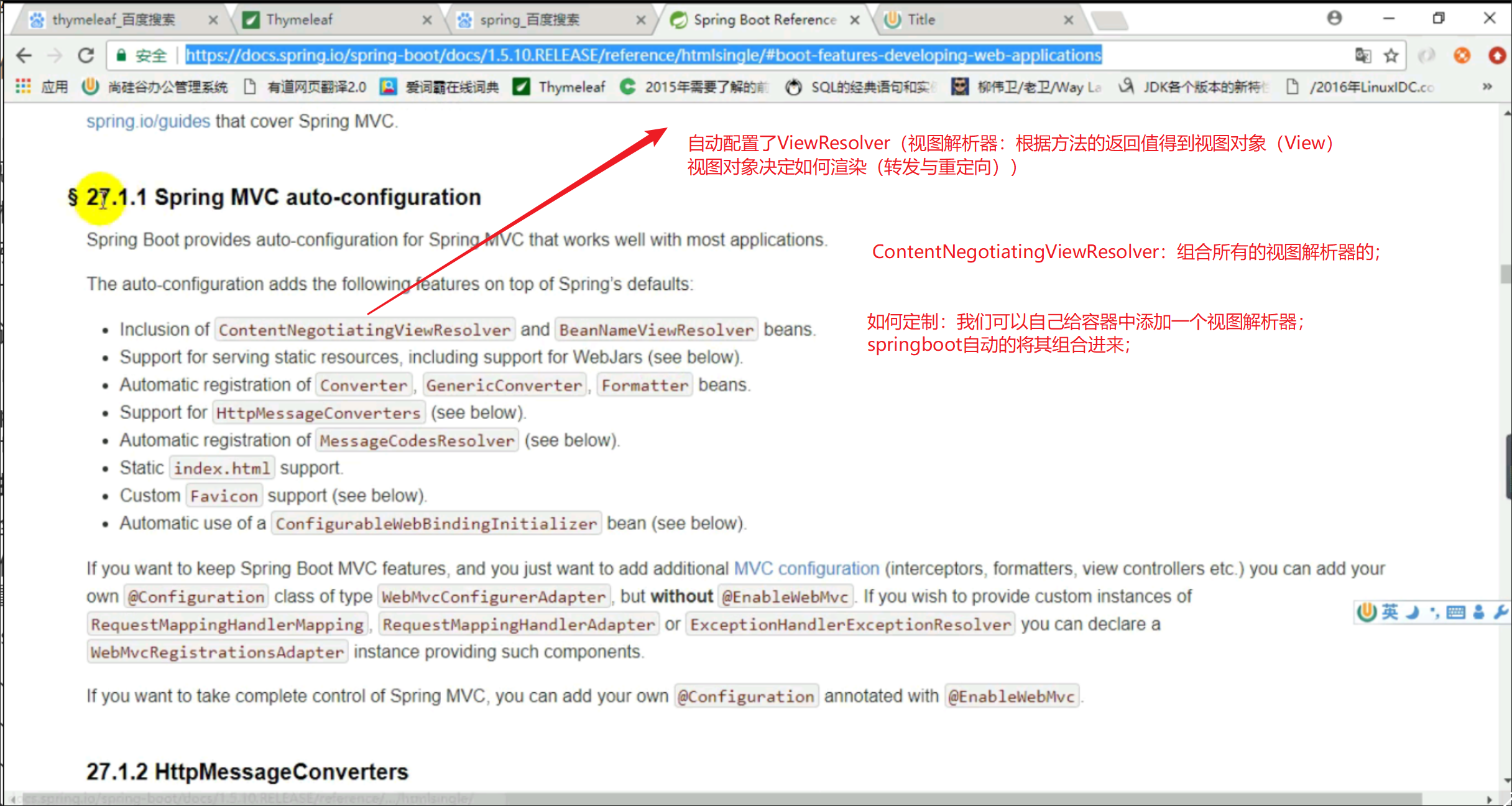1512x806 pixels.
Task: Switch to the thymeleaf_百度搜索 tab
Action: point(112,19)
